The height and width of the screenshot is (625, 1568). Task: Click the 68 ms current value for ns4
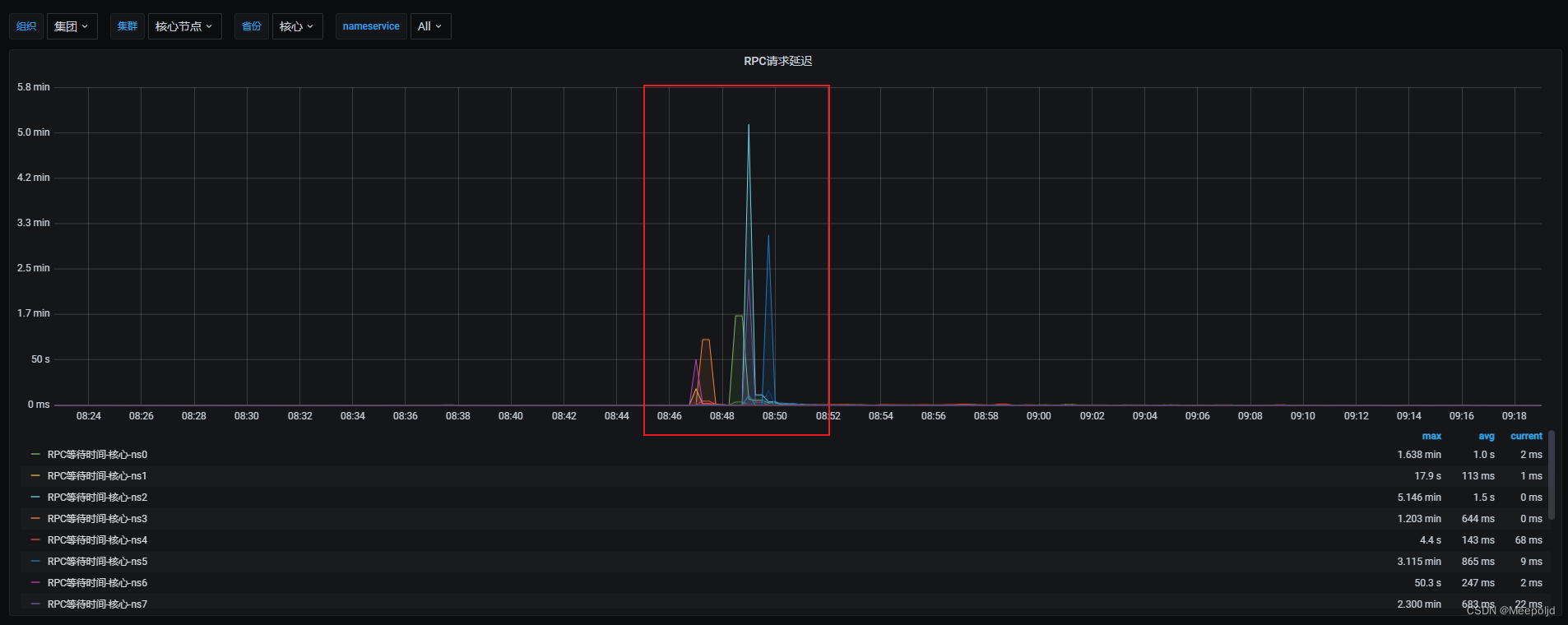click(x=1529, y=540)
